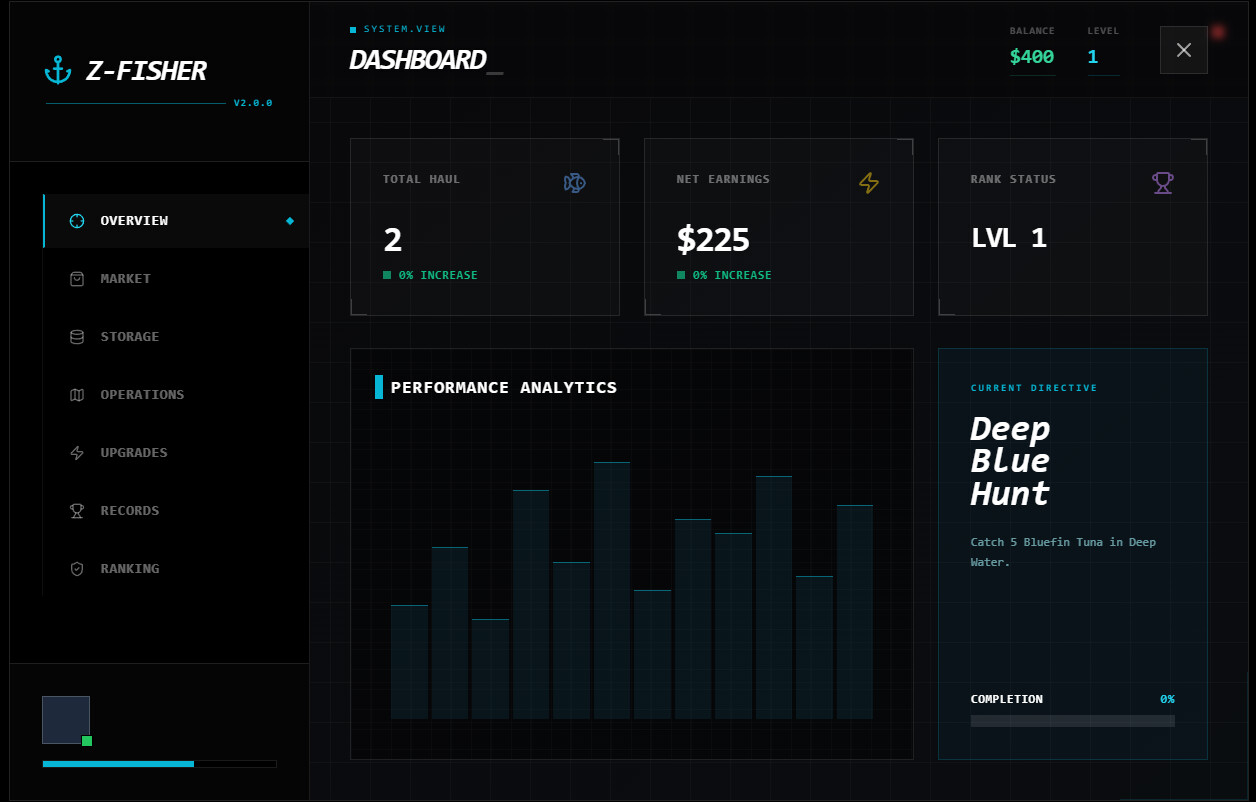Click the Storage database icon in sidebar

77,337
